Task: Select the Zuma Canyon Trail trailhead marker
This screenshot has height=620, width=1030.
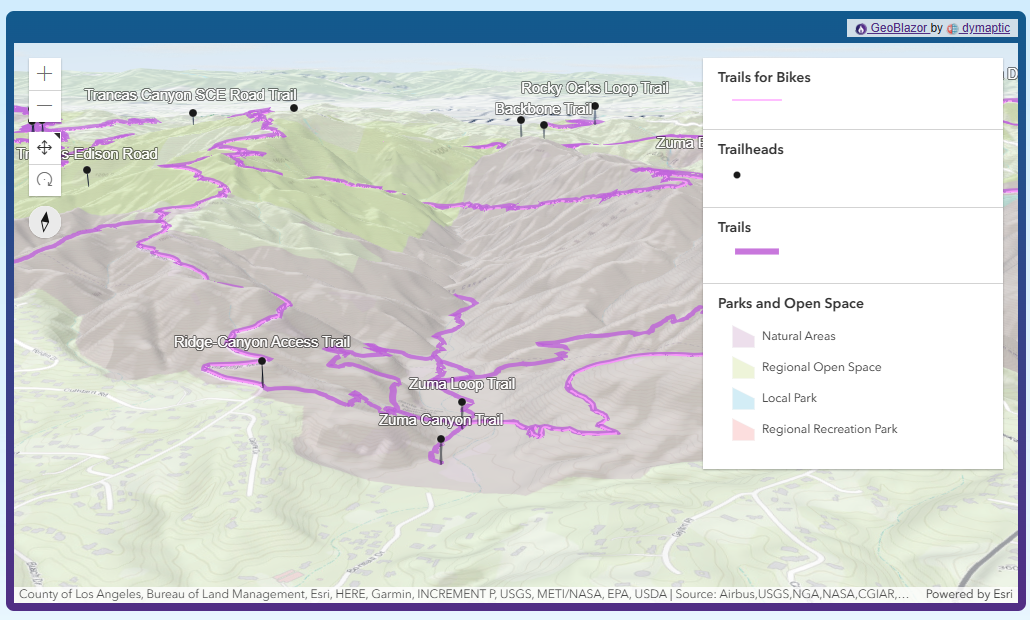Action: coord(440,439)
